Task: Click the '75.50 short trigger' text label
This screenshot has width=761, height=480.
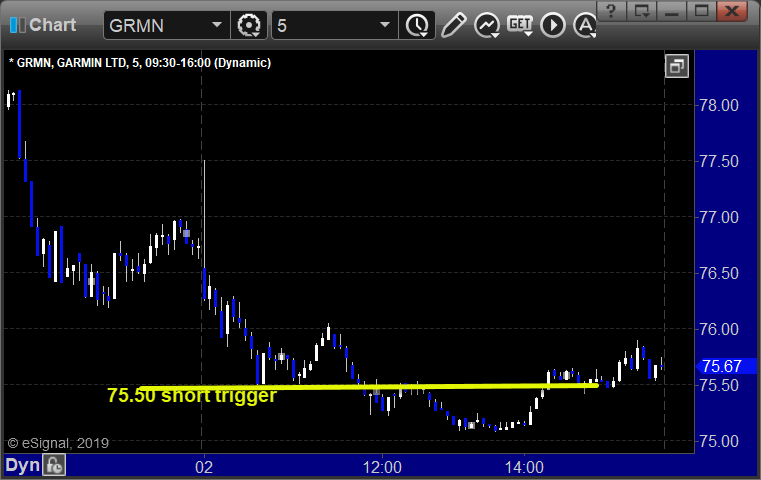Action: pos(192,395)
